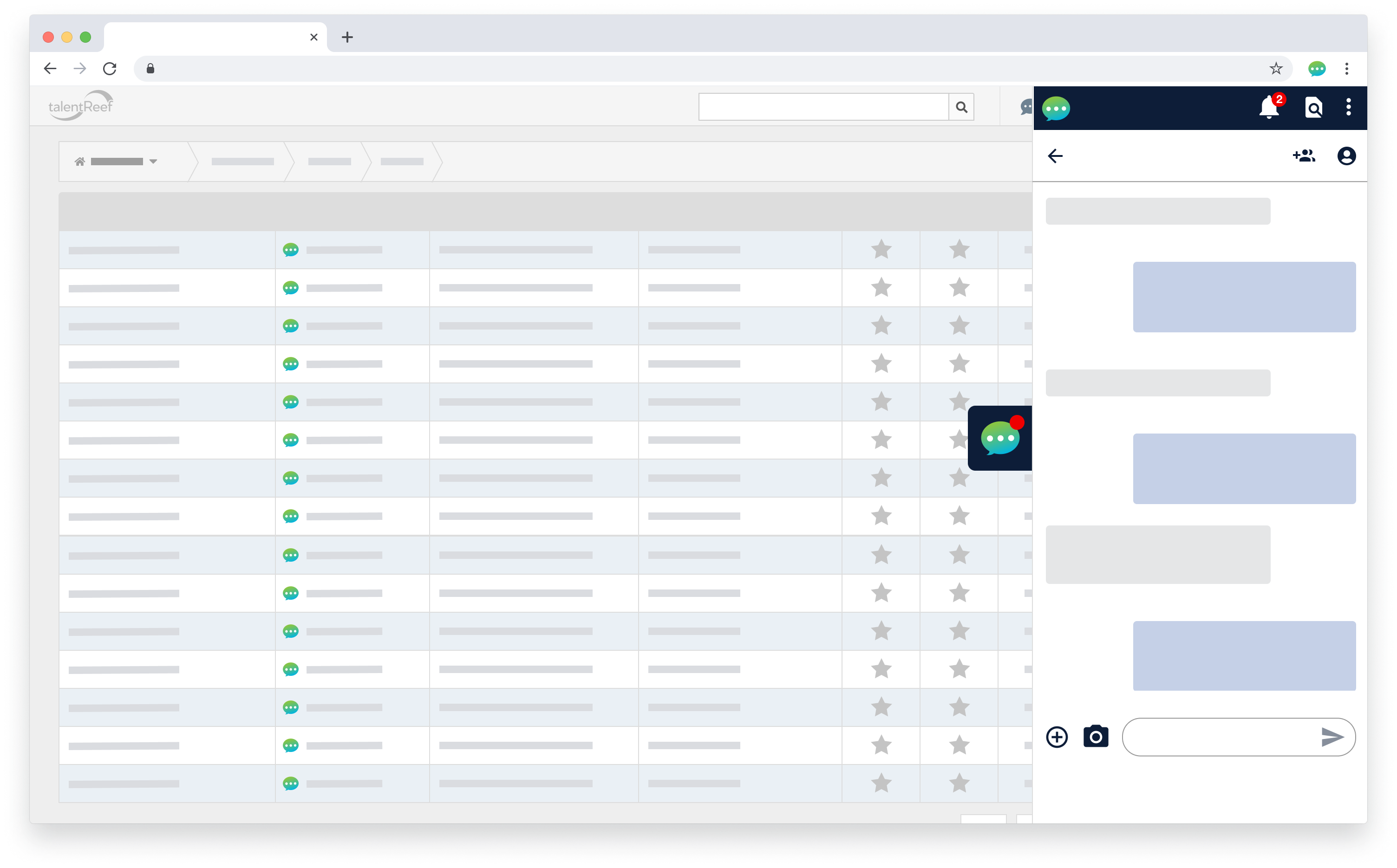1397x868 pixels.
Task: Open browser three-dot menu
Action: [x=1346, y=69]
